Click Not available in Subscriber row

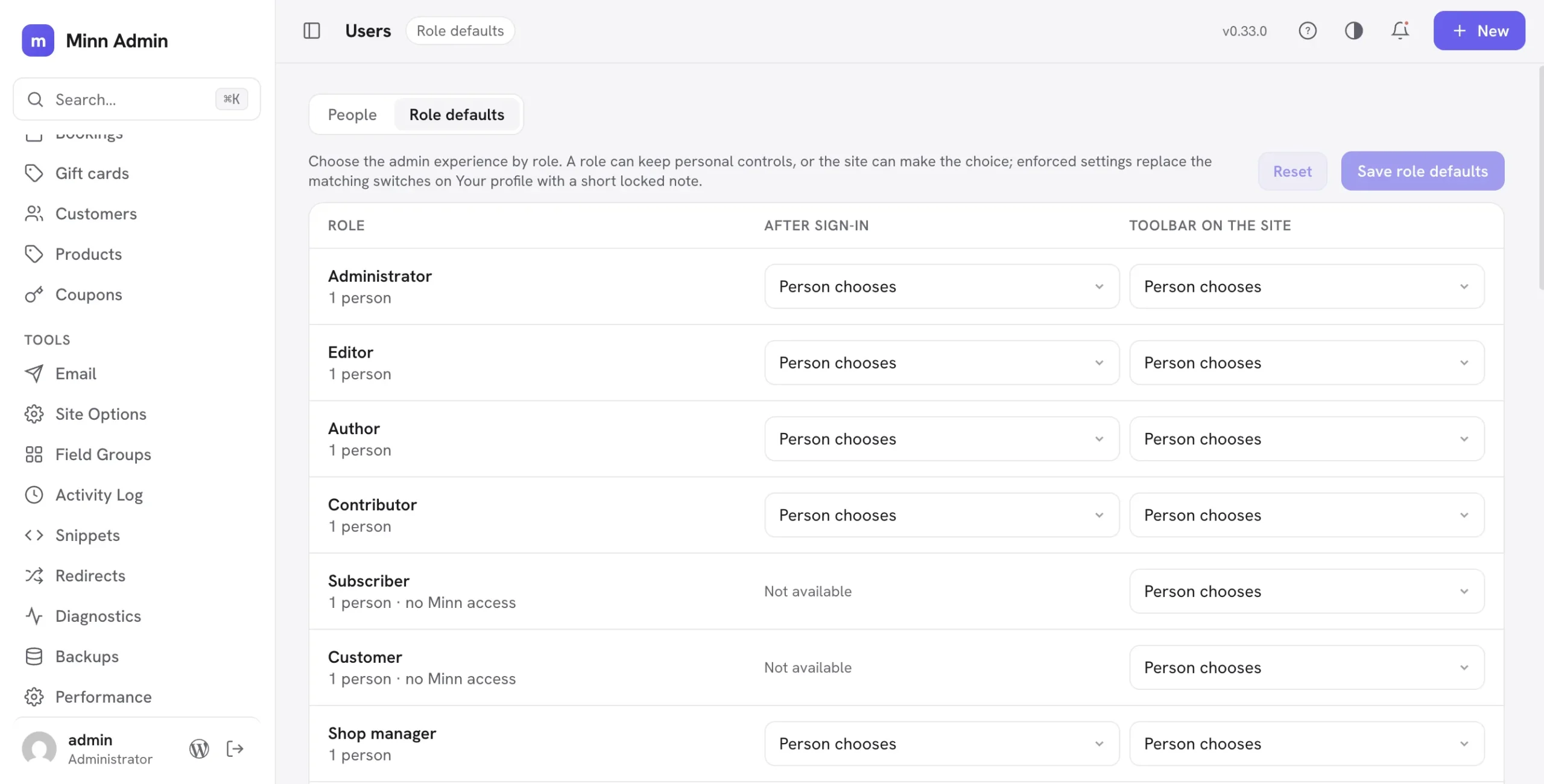coord(808,591)
